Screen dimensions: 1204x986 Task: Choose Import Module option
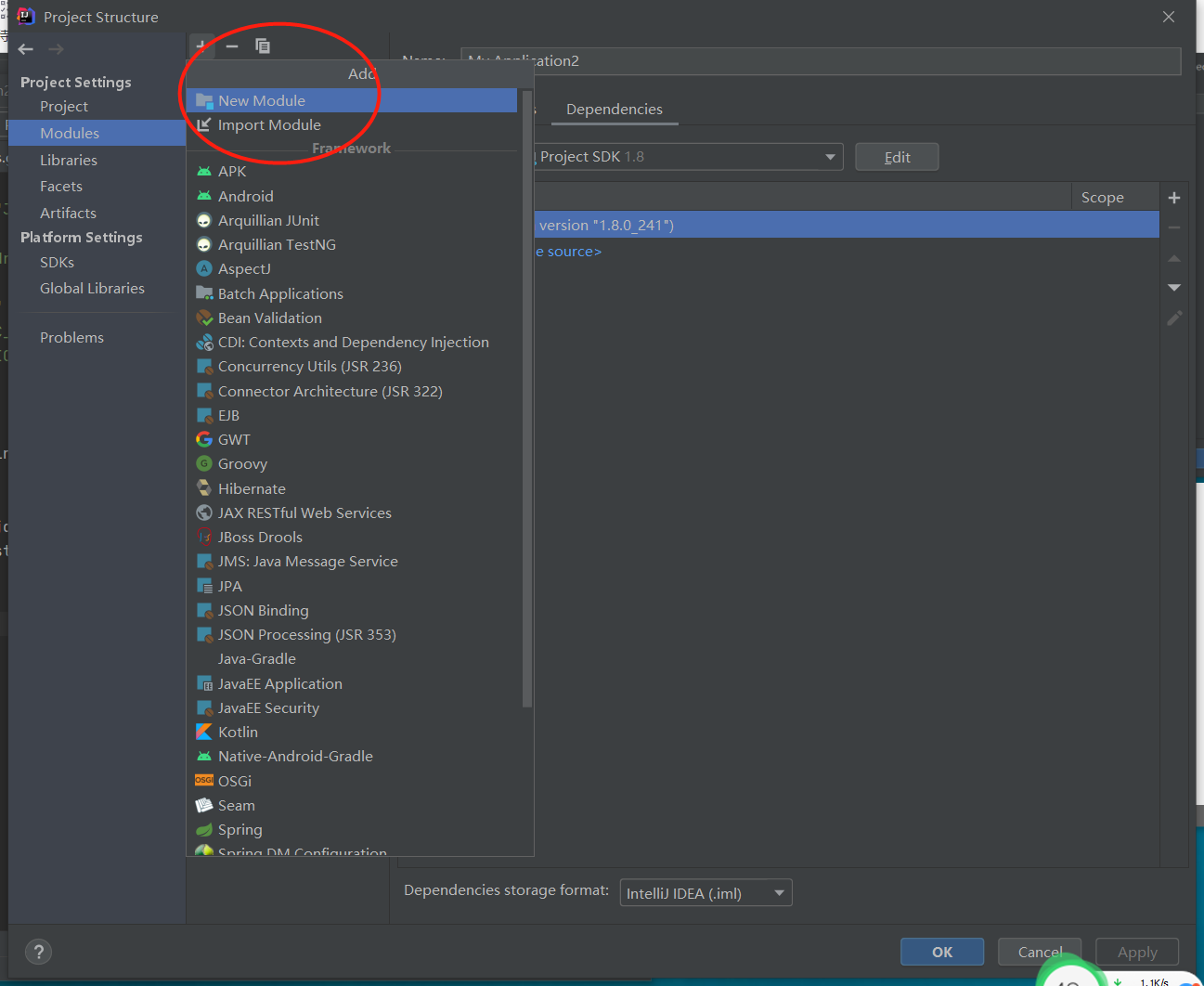point(352,124)
